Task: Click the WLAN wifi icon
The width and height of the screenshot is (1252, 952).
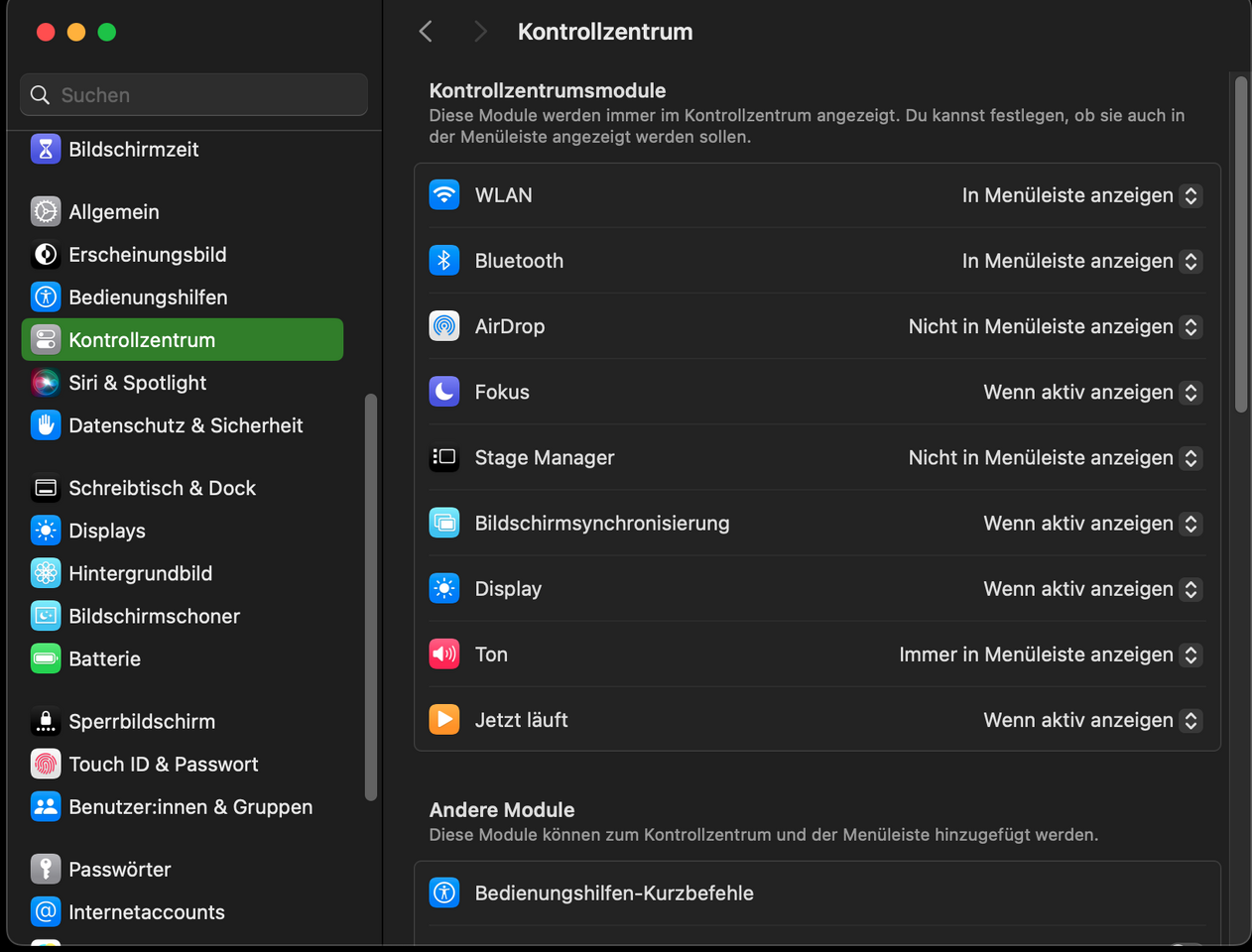Action: (x=444, y=194)
